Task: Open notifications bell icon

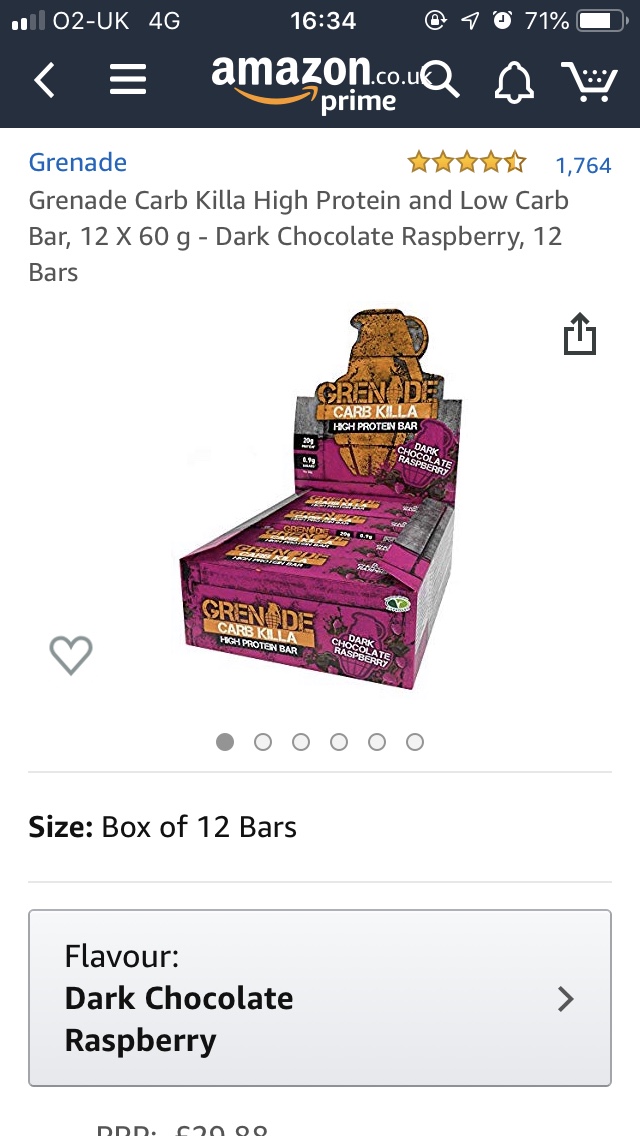Action: tap(514, 80)
